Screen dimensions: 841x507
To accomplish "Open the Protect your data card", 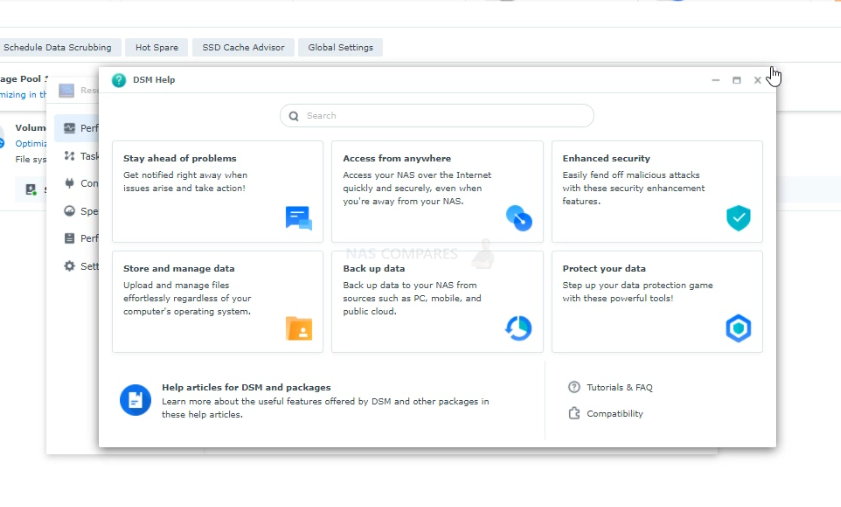I will pos(657,302).
